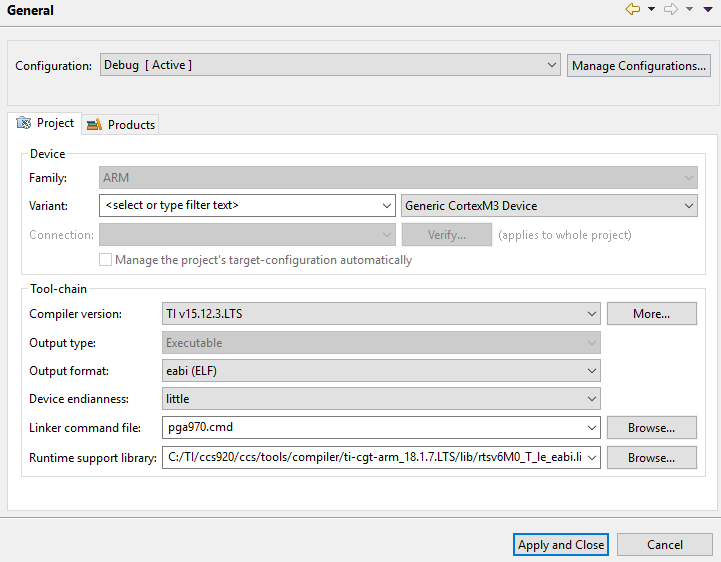
Task: Click the yellow back navigation arrow
Action: 632,10
